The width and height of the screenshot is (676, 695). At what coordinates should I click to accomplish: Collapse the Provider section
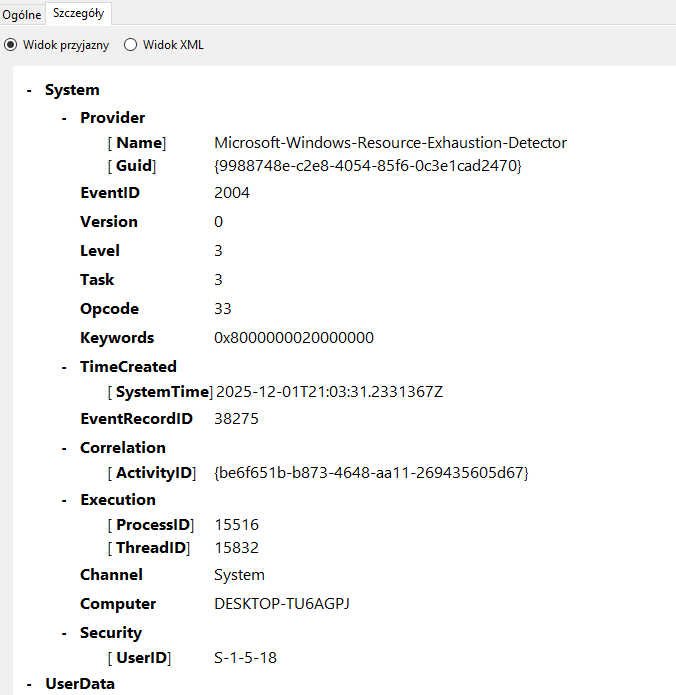click(x=65, y=118)
